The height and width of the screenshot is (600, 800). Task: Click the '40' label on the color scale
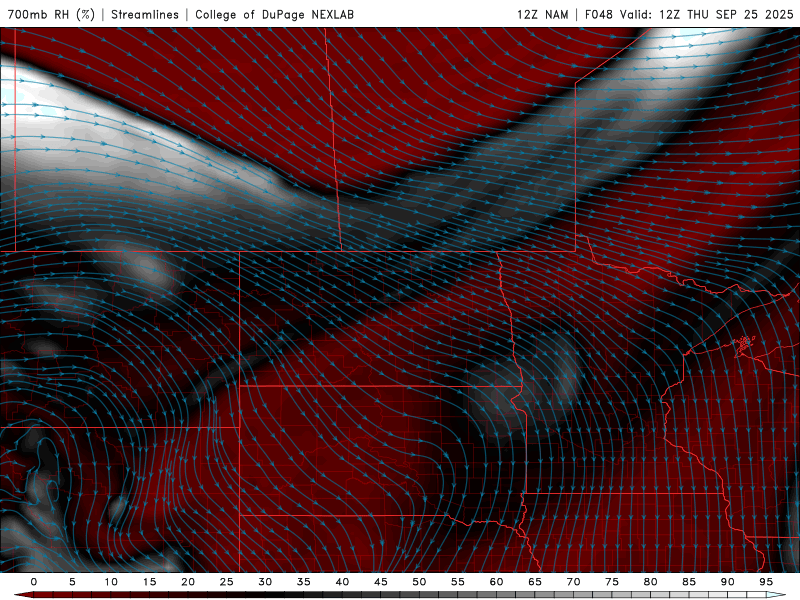pos(342,582)
